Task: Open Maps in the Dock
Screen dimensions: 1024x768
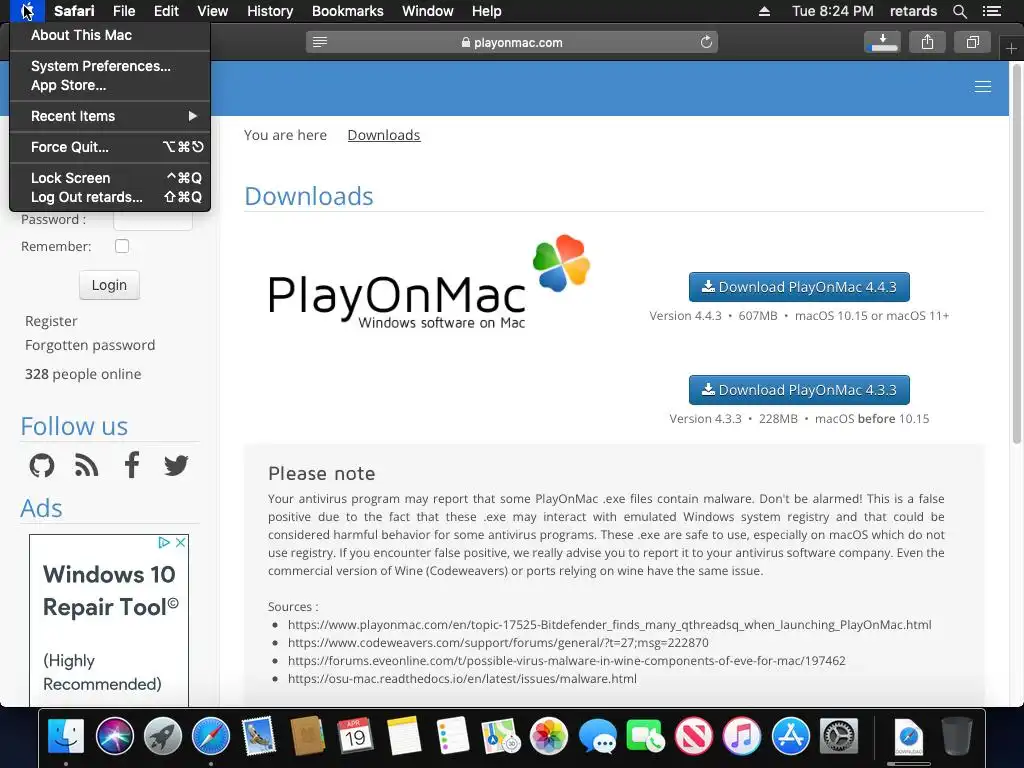Action: [500, 736]
